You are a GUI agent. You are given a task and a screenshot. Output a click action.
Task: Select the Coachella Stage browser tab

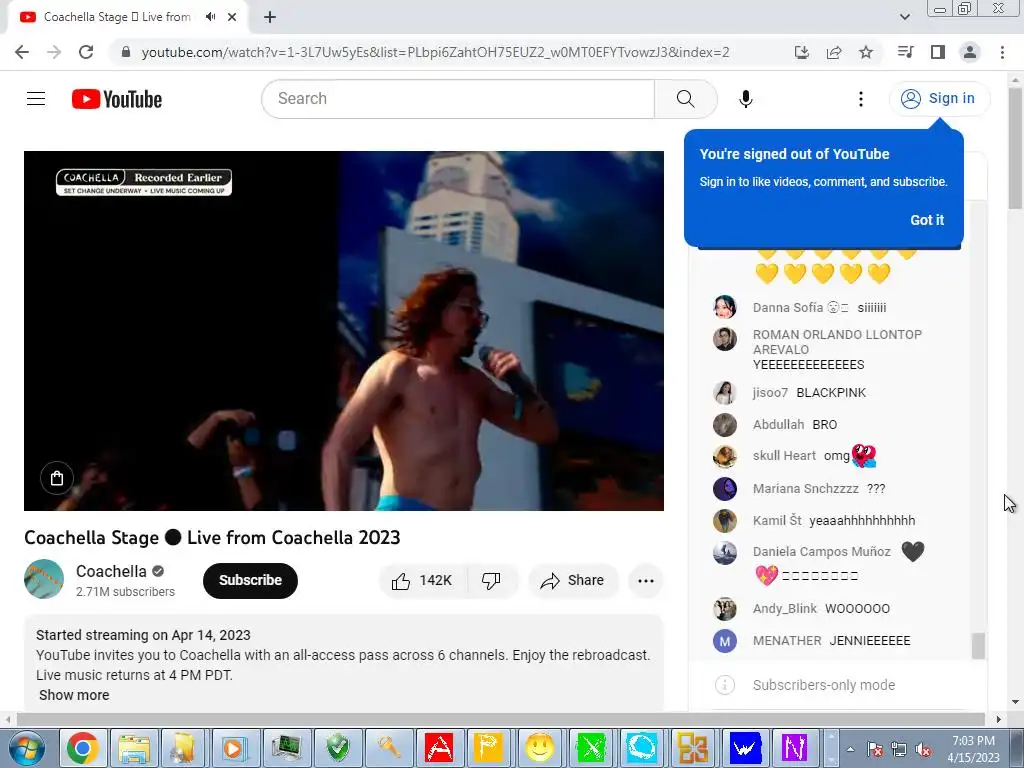pyautogui.click(x=127, y=17)
